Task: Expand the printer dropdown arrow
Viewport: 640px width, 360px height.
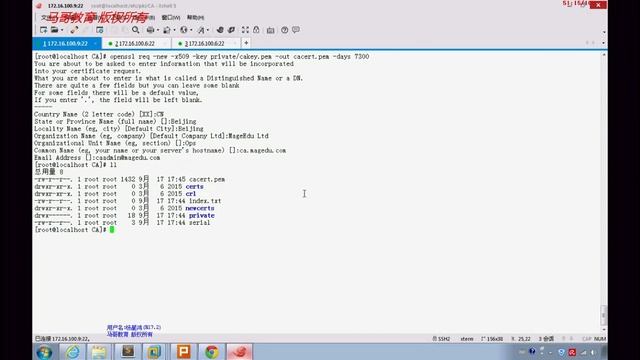Action: (158, 30)
